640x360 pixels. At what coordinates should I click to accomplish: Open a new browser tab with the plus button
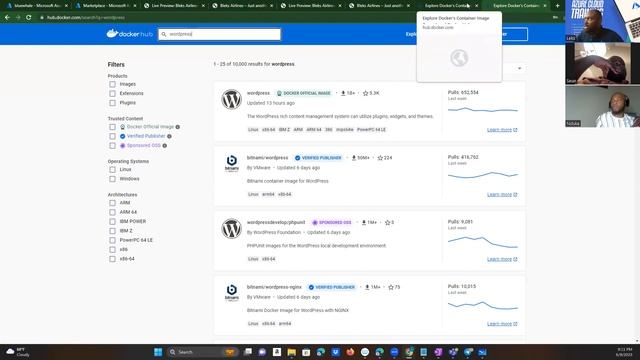[558, 6]
